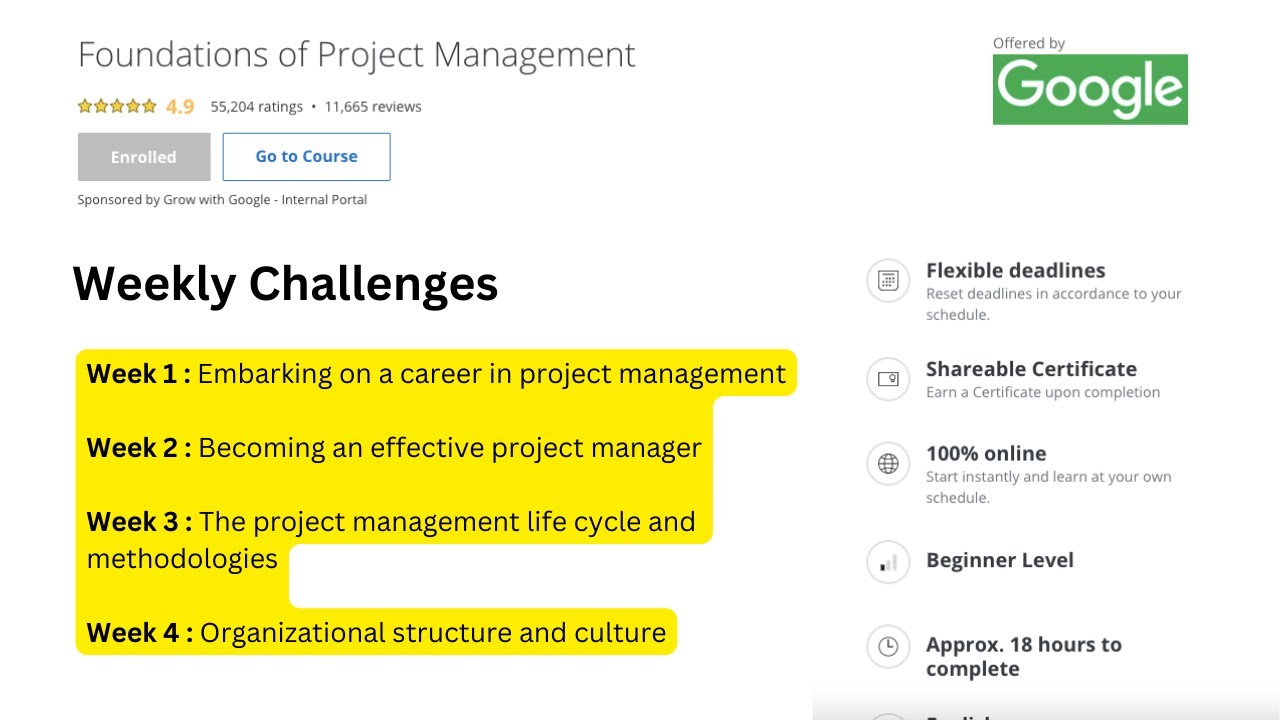Open the 55,204 ratings link

click(x=256, y=107)
